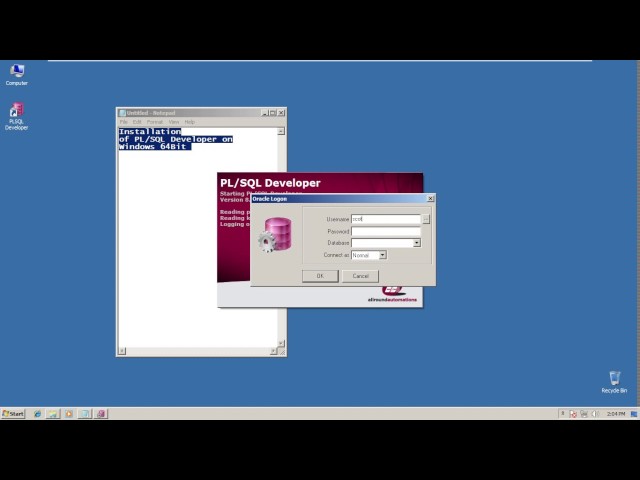This screenshot has width=640, height=480.
Task: Click the Password field in Oracle Logon
Action: click(x=386, y=231)
